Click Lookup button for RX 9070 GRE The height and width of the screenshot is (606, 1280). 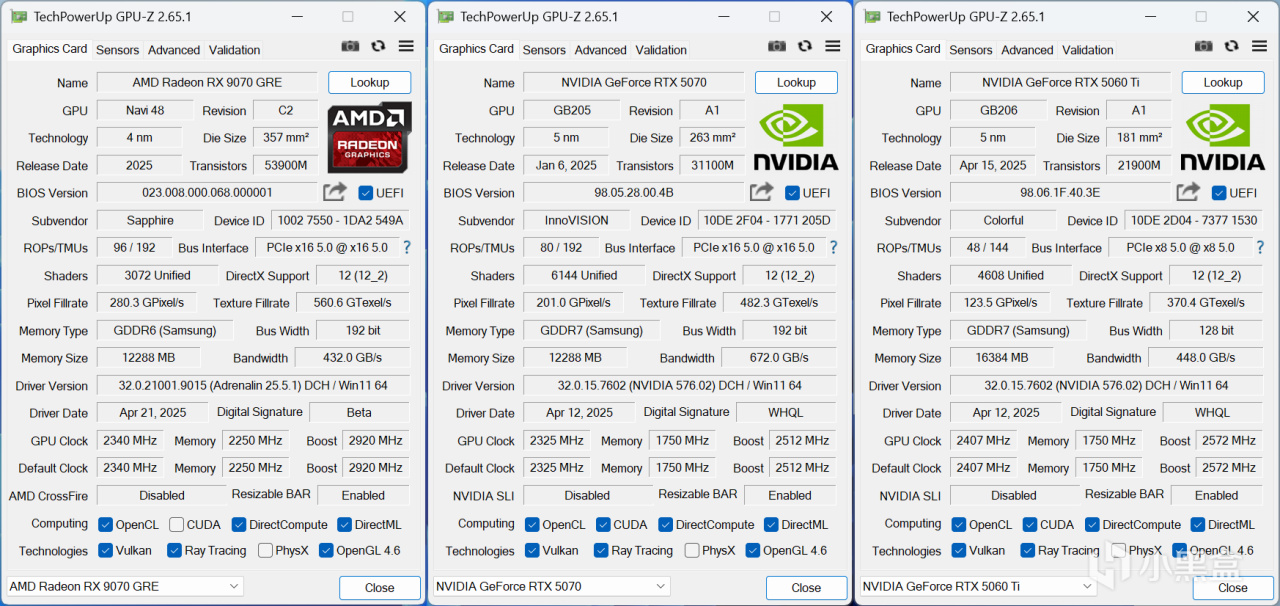pos(369,83)
